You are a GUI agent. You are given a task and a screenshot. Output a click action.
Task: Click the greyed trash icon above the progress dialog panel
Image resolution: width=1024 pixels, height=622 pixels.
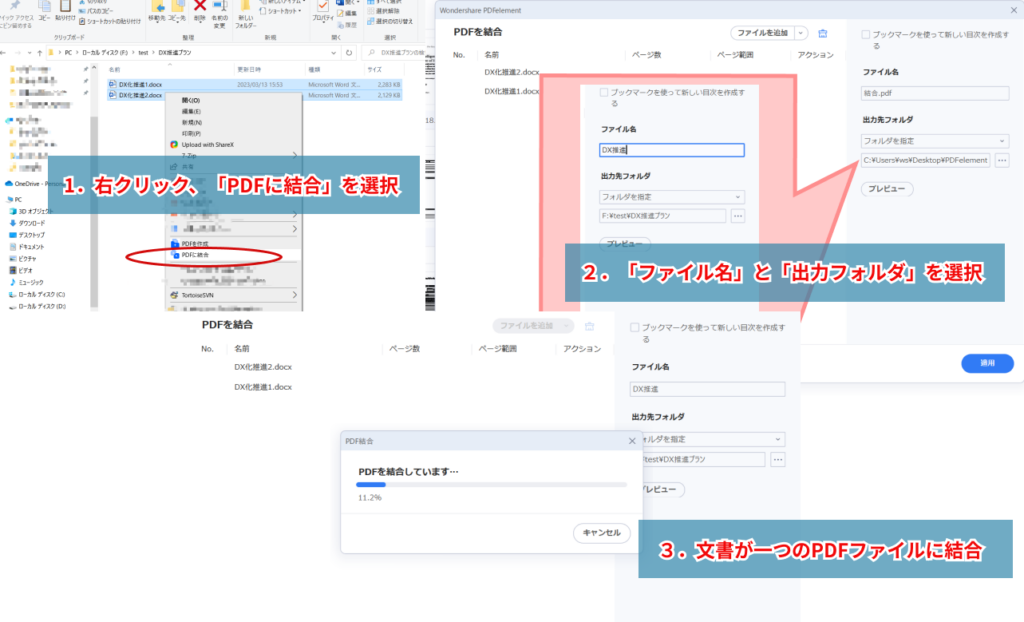[590, 325]
